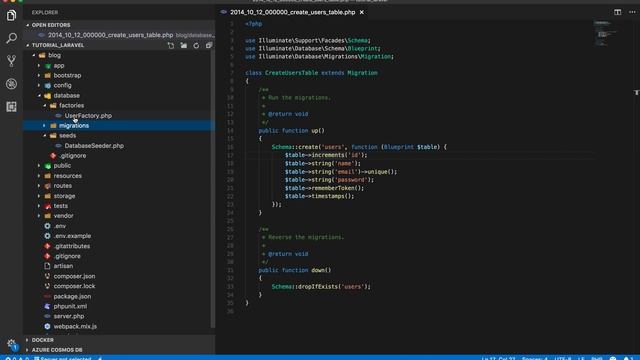This screenshot has height=360, width=640.
Task: Open the artisan file
Action: 63,266
